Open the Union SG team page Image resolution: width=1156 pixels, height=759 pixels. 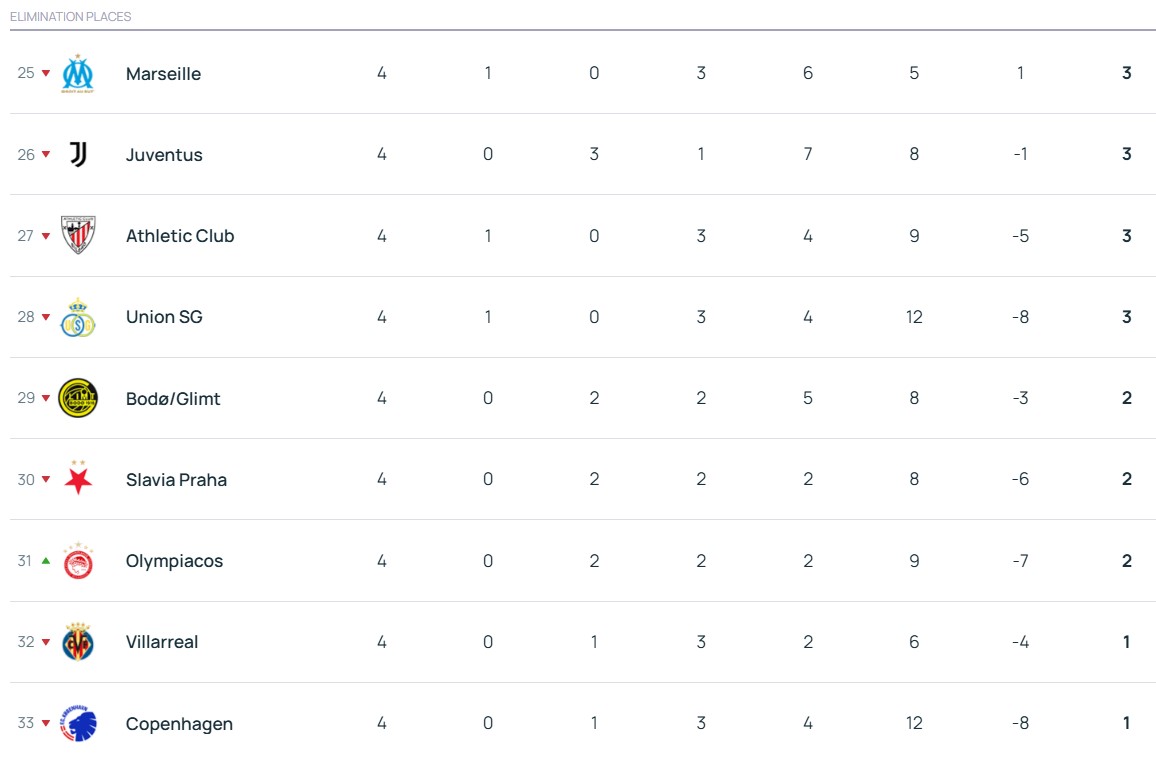(164, 317)
